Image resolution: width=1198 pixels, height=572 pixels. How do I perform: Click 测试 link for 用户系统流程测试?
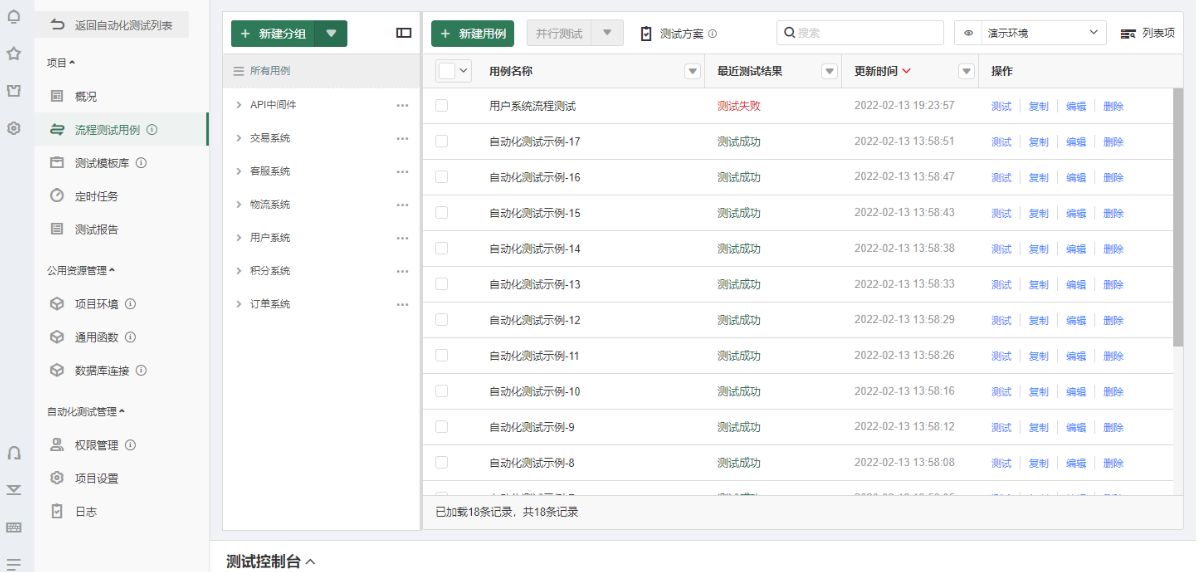coord(1001,106)
